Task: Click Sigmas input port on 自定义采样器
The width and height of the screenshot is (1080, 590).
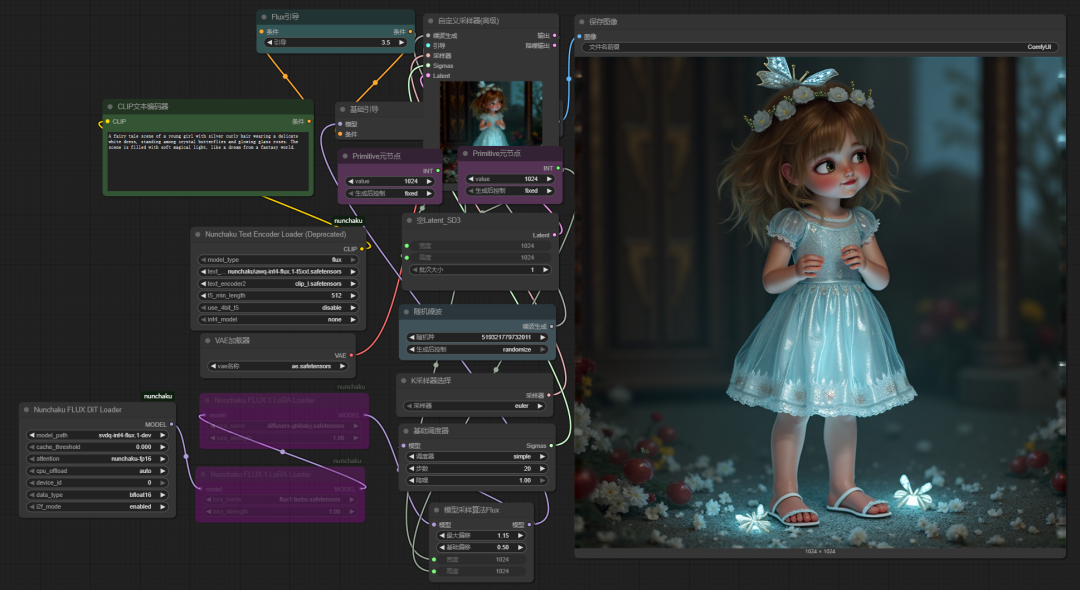Action: point(428,66)
